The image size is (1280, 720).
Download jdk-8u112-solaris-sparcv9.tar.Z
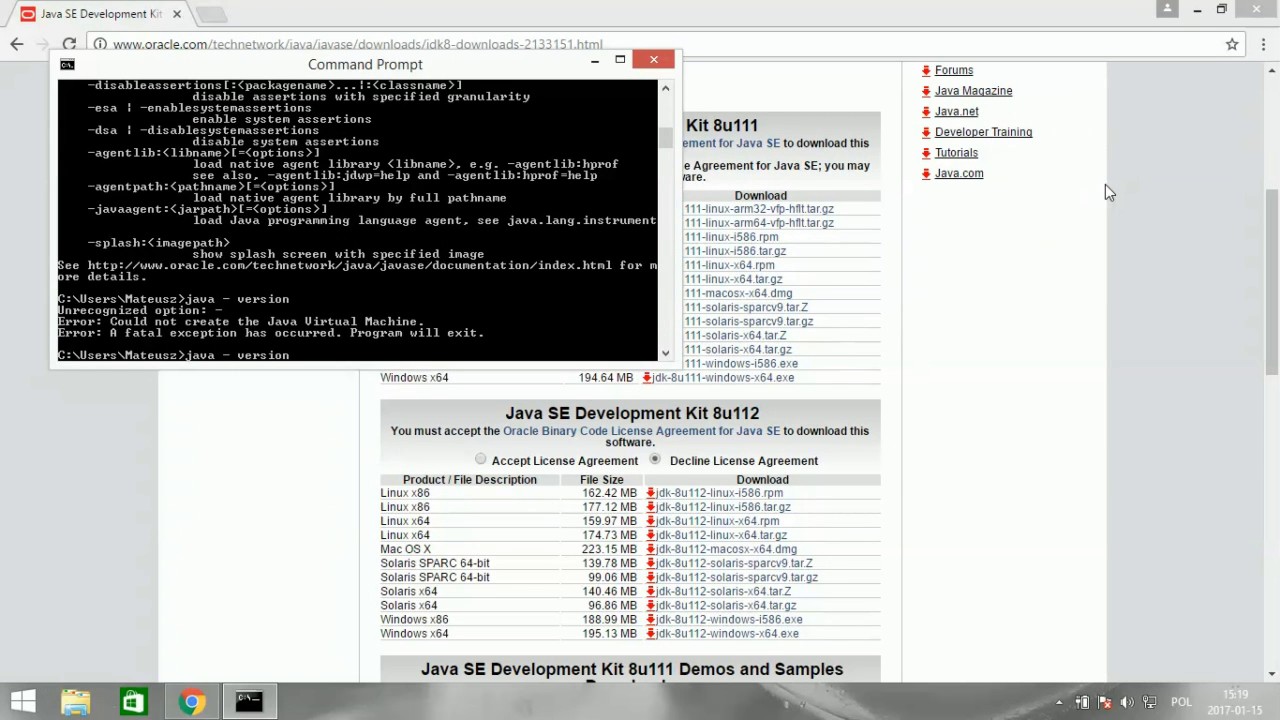click(735, 563)
